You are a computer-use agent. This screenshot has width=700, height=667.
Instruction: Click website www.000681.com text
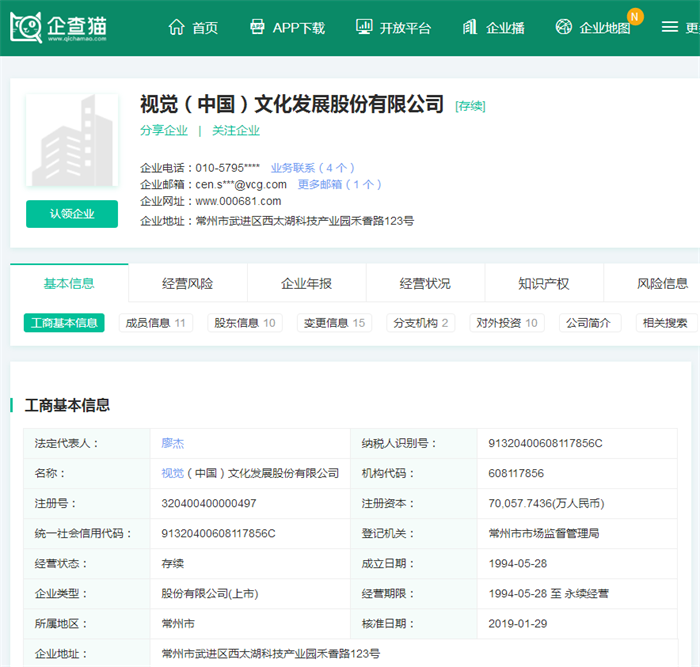pyautogui.click(x=238, y=201)
